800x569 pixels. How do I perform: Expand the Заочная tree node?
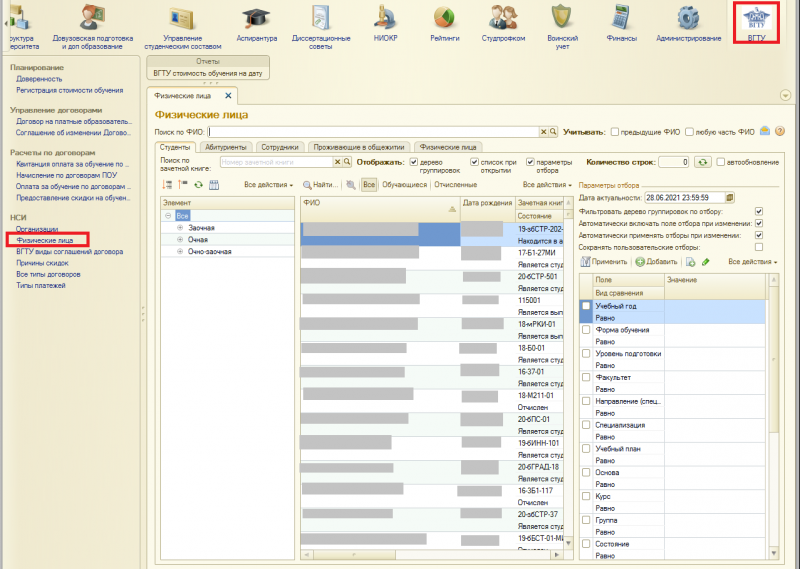pos(180,228)
